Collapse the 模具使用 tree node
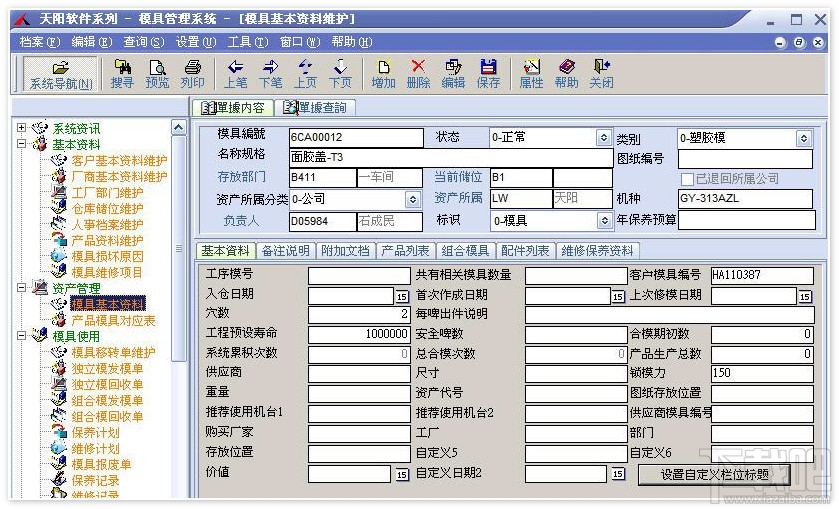 pyautogui.click(x=21, y=336)
